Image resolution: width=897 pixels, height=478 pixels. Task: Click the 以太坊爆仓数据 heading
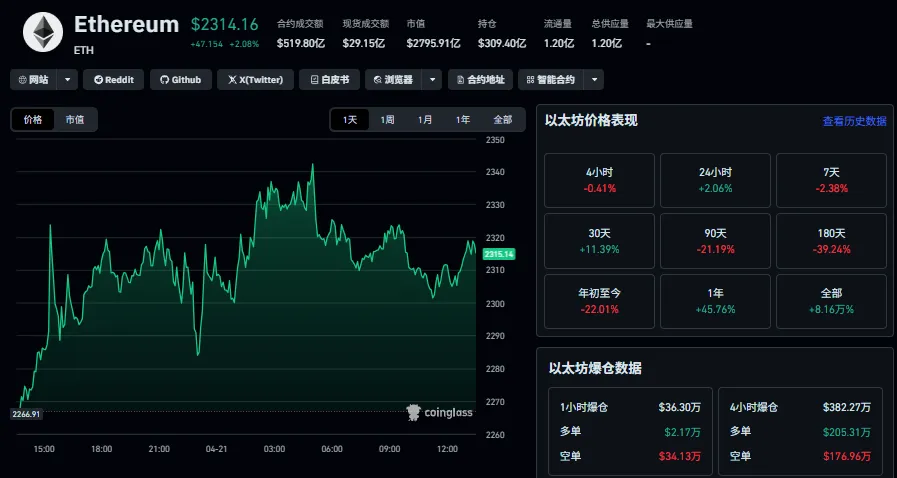point(595,368)
